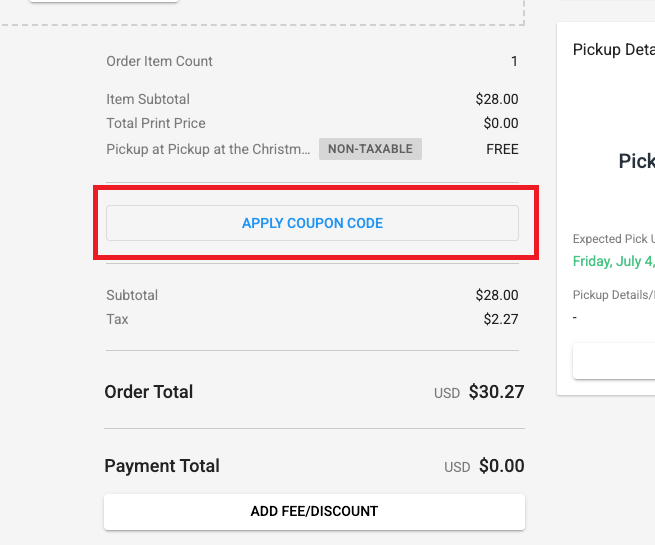Click the Payment Total heading
The image size is (655, 545).
tap(162, 466)
